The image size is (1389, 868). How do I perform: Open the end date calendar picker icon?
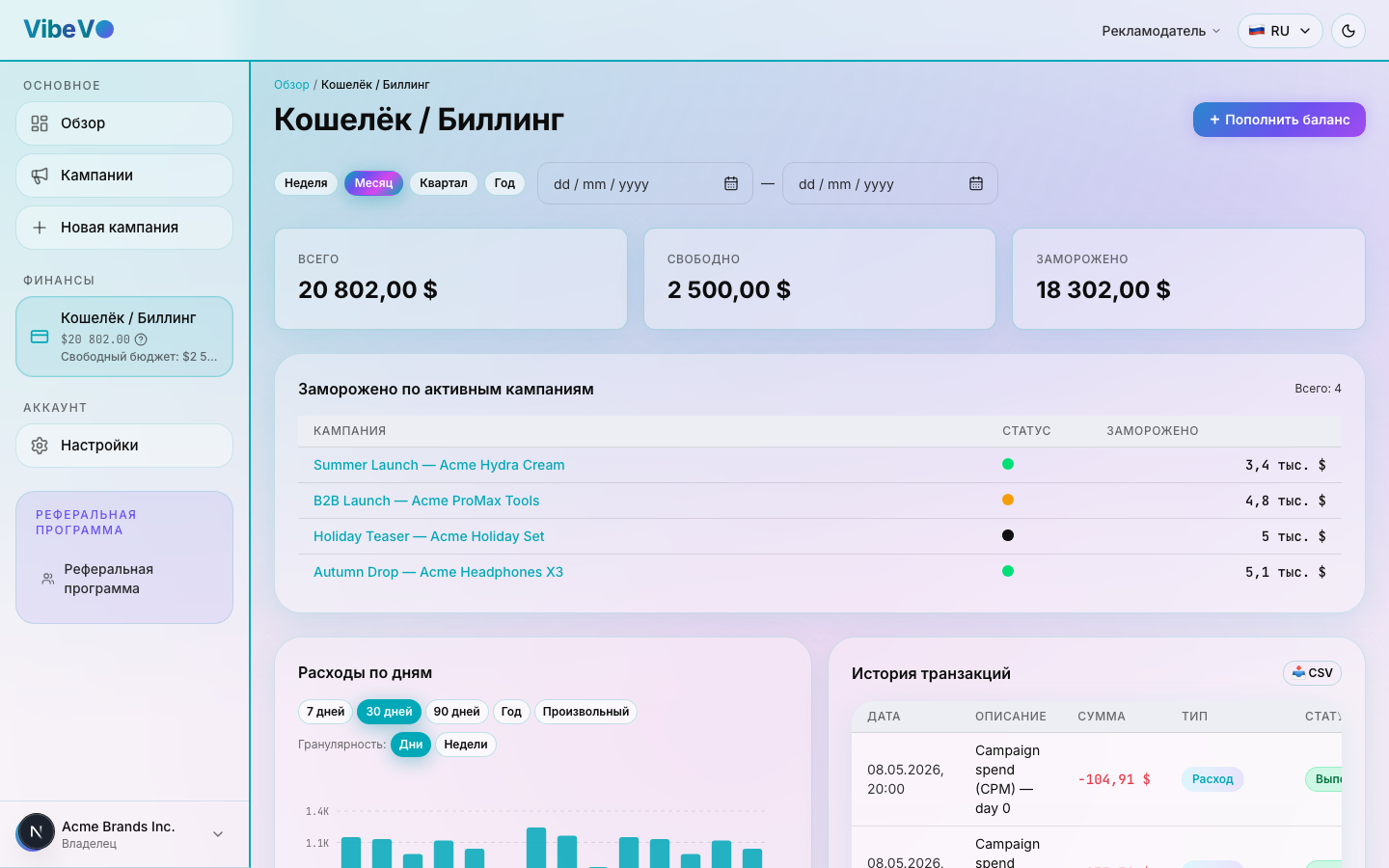pyautogui.click(x=976, y=183)
